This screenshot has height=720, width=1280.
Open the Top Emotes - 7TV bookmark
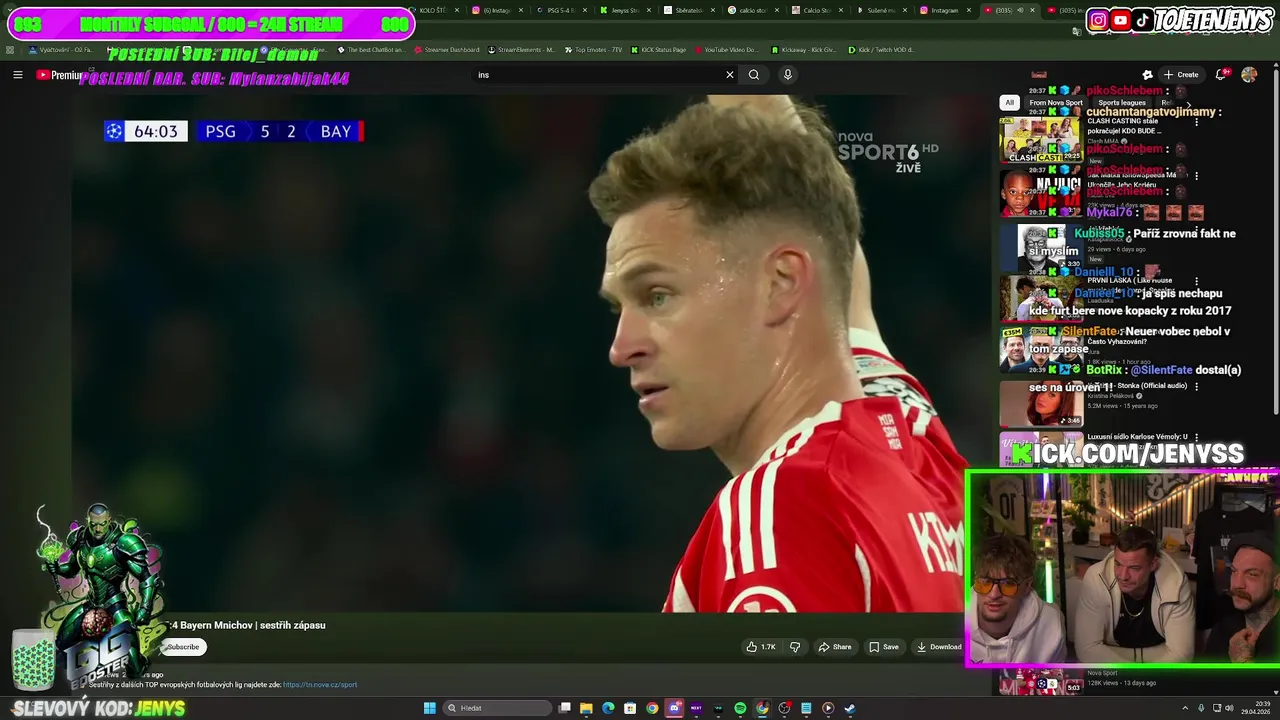pyautogui.click(x=593, y=49)
